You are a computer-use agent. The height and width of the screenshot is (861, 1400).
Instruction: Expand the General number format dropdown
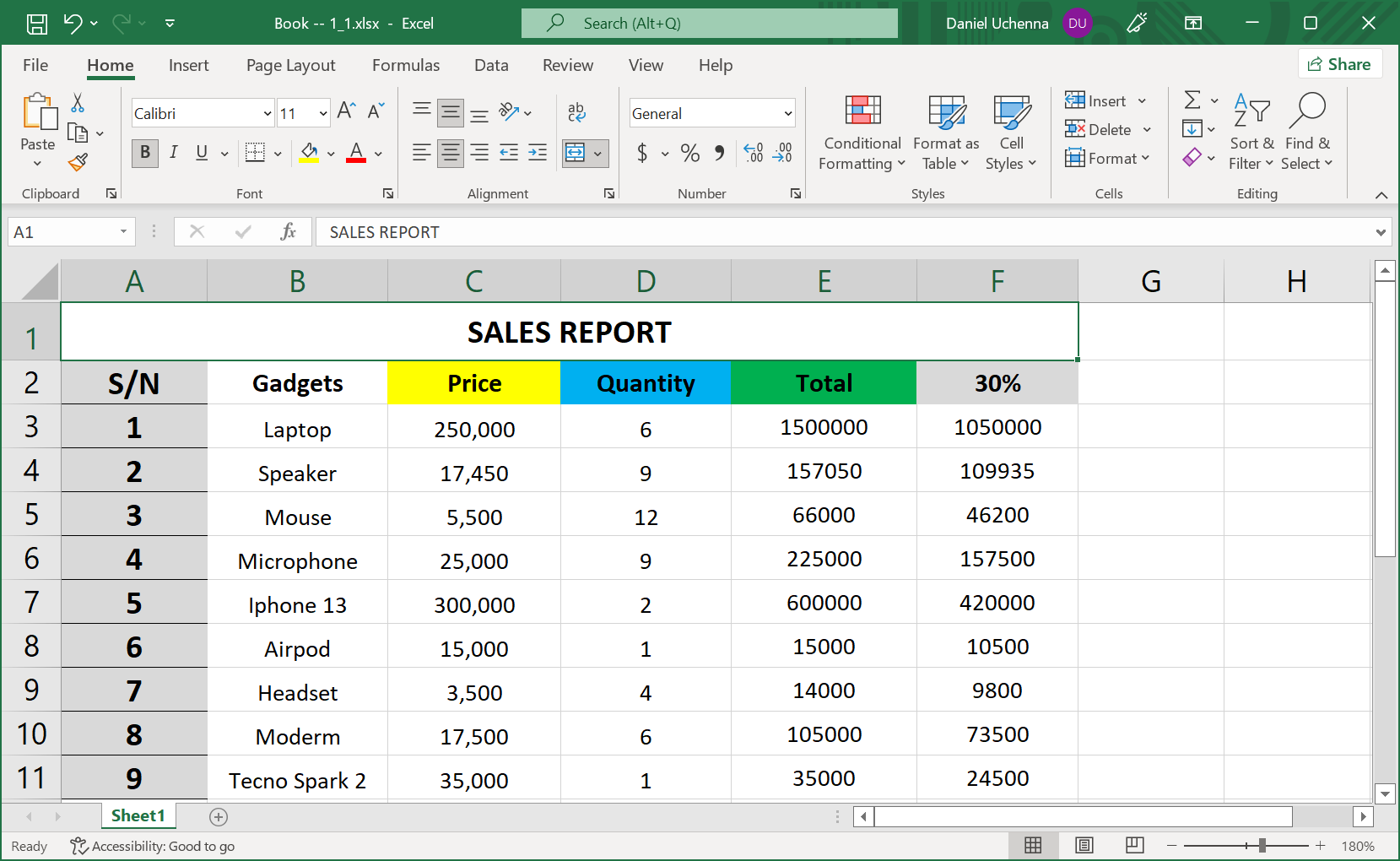787,114
